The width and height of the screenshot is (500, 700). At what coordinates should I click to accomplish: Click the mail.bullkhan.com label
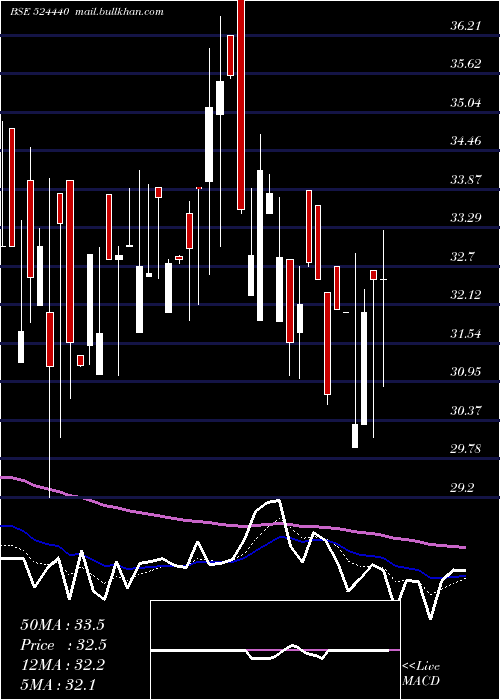[117, 12]
